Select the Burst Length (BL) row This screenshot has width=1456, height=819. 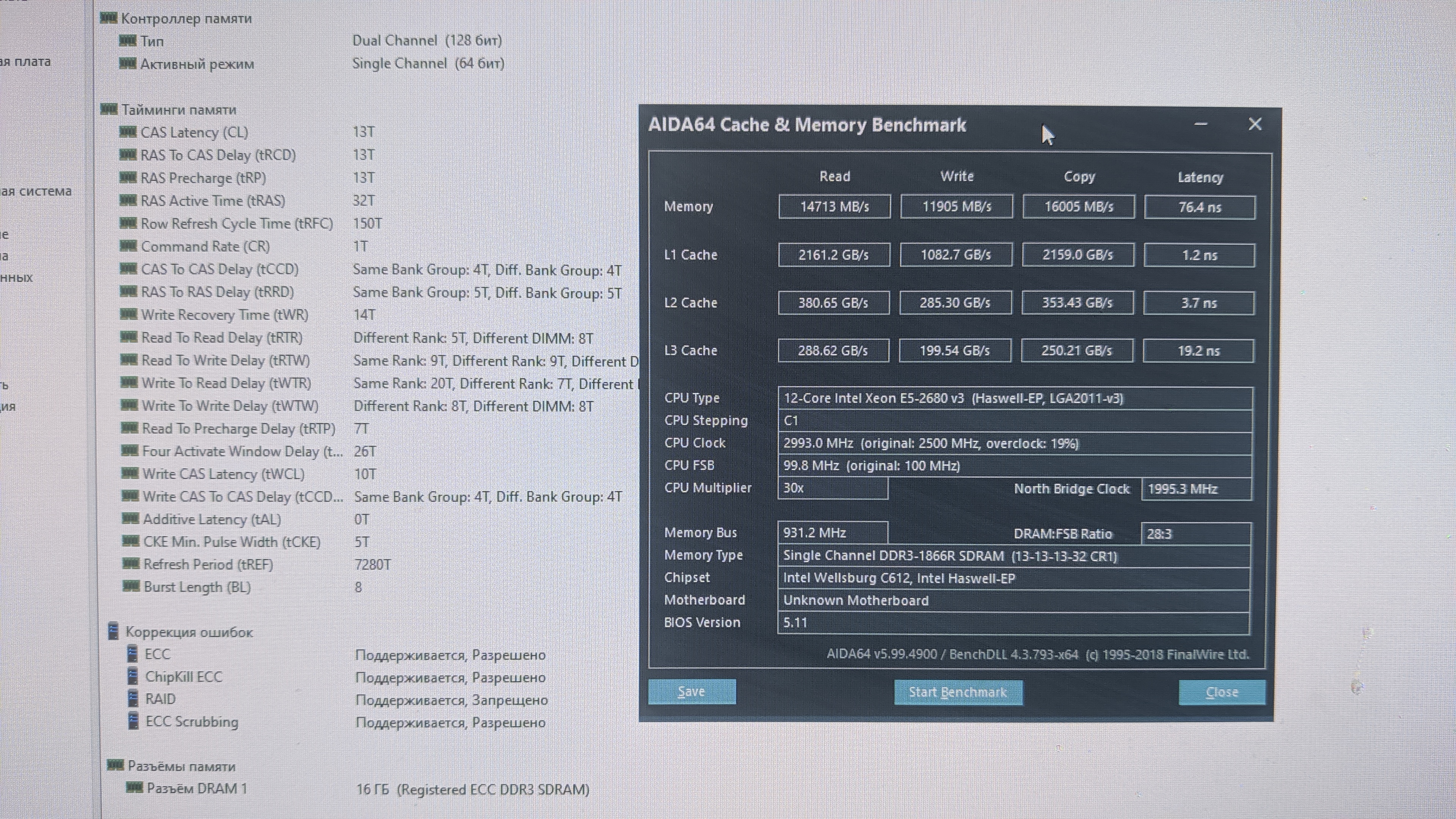coord(197,587)
